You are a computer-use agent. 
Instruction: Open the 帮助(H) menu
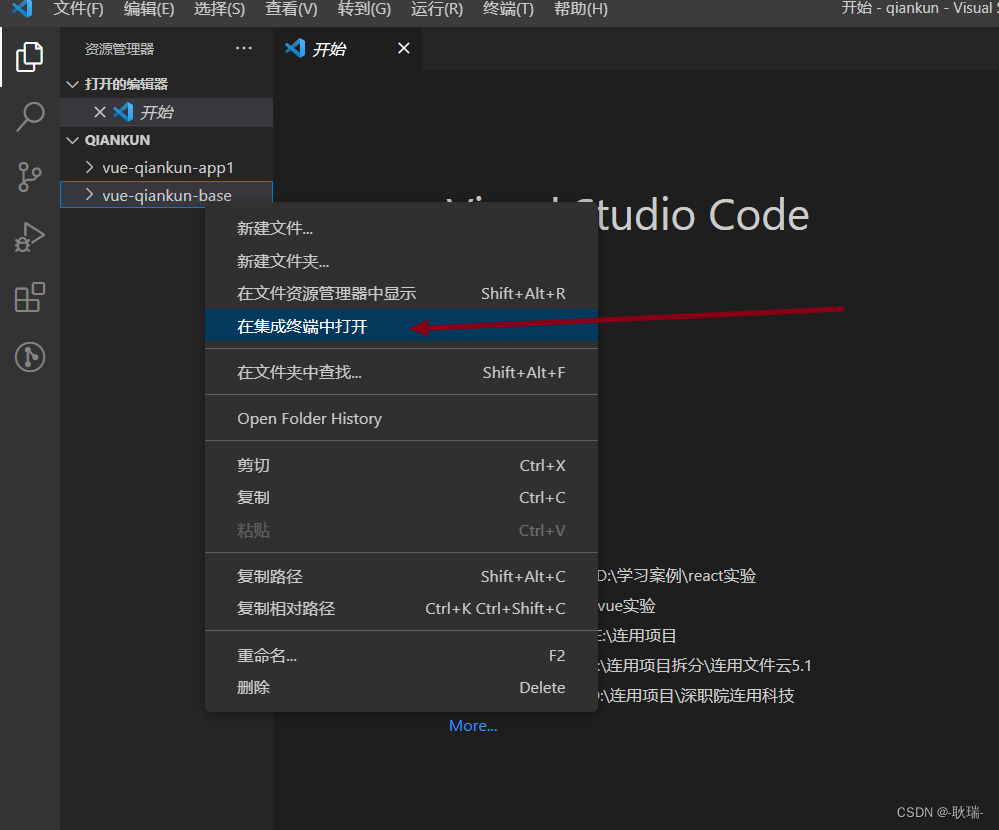point(580,9)
